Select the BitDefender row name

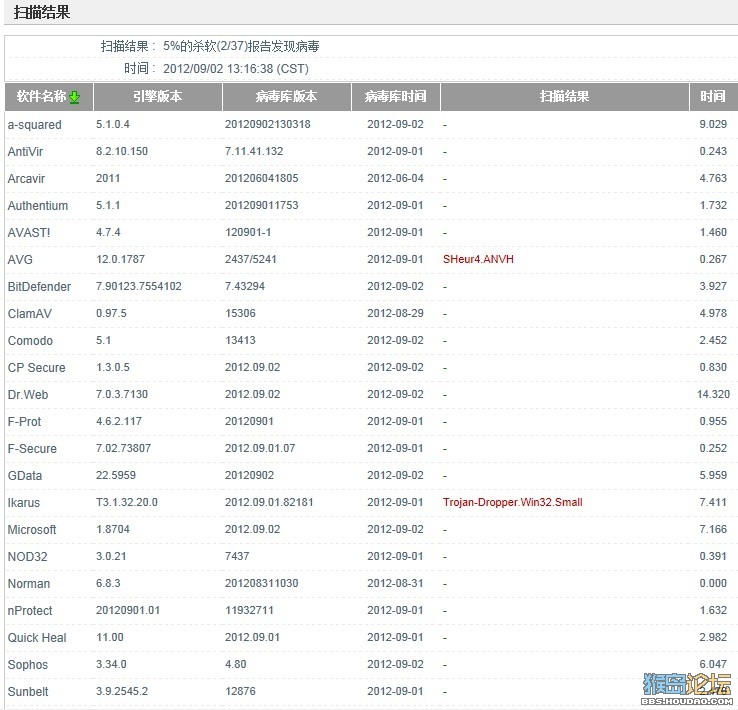[x=39, y=287]
